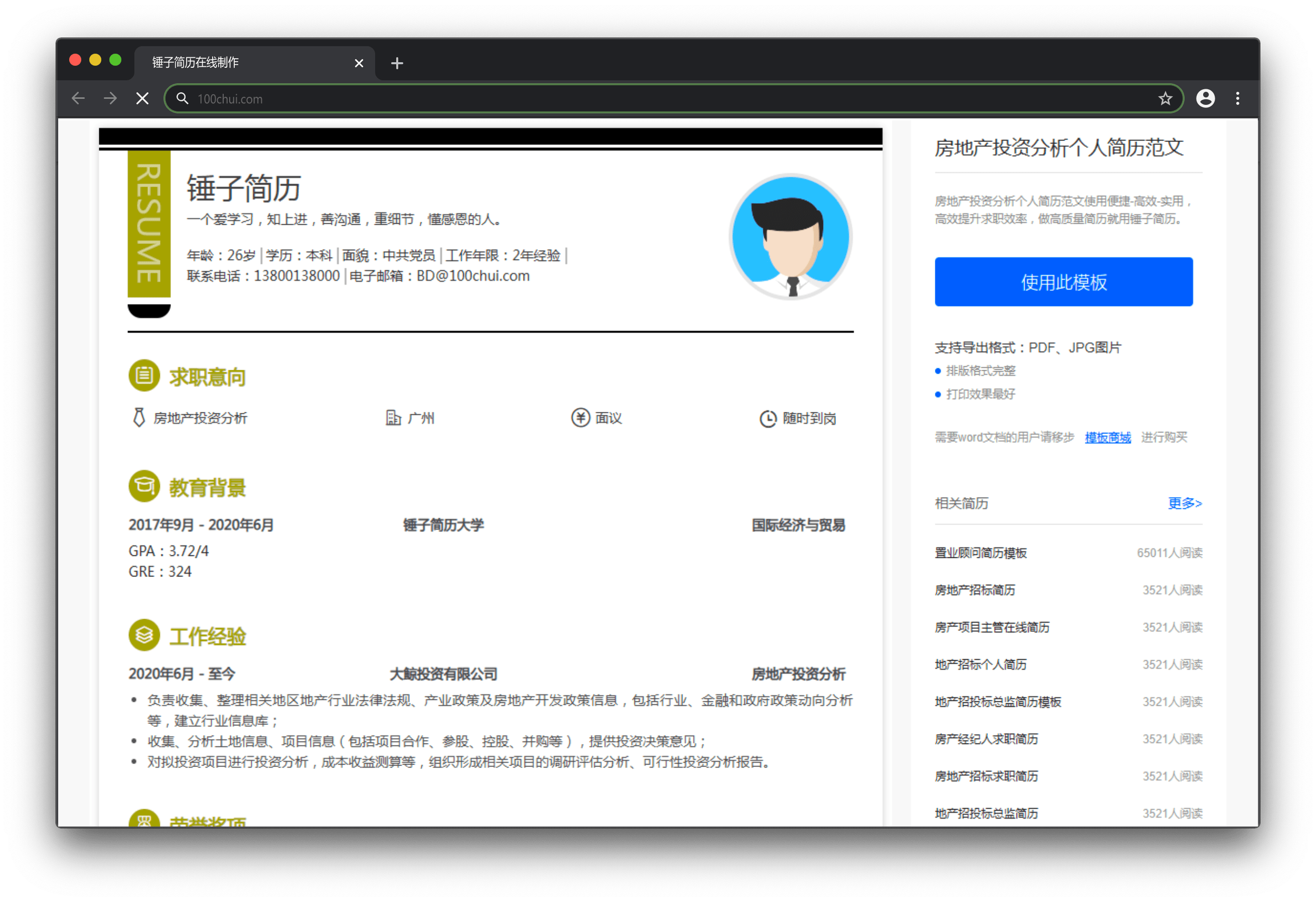Click the email BD@100chui.com
Viewport: 1316px width, 902px height.
tap(473, 276)
